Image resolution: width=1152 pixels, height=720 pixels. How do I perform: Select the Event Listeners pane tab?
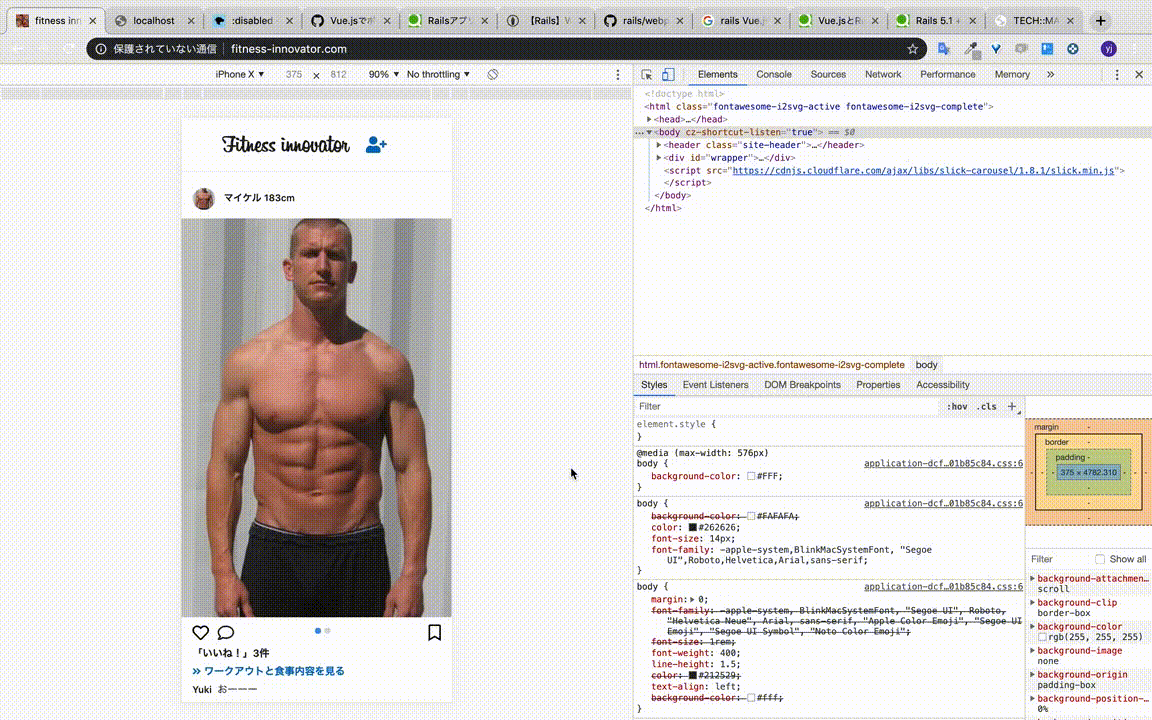pos(715,385)
